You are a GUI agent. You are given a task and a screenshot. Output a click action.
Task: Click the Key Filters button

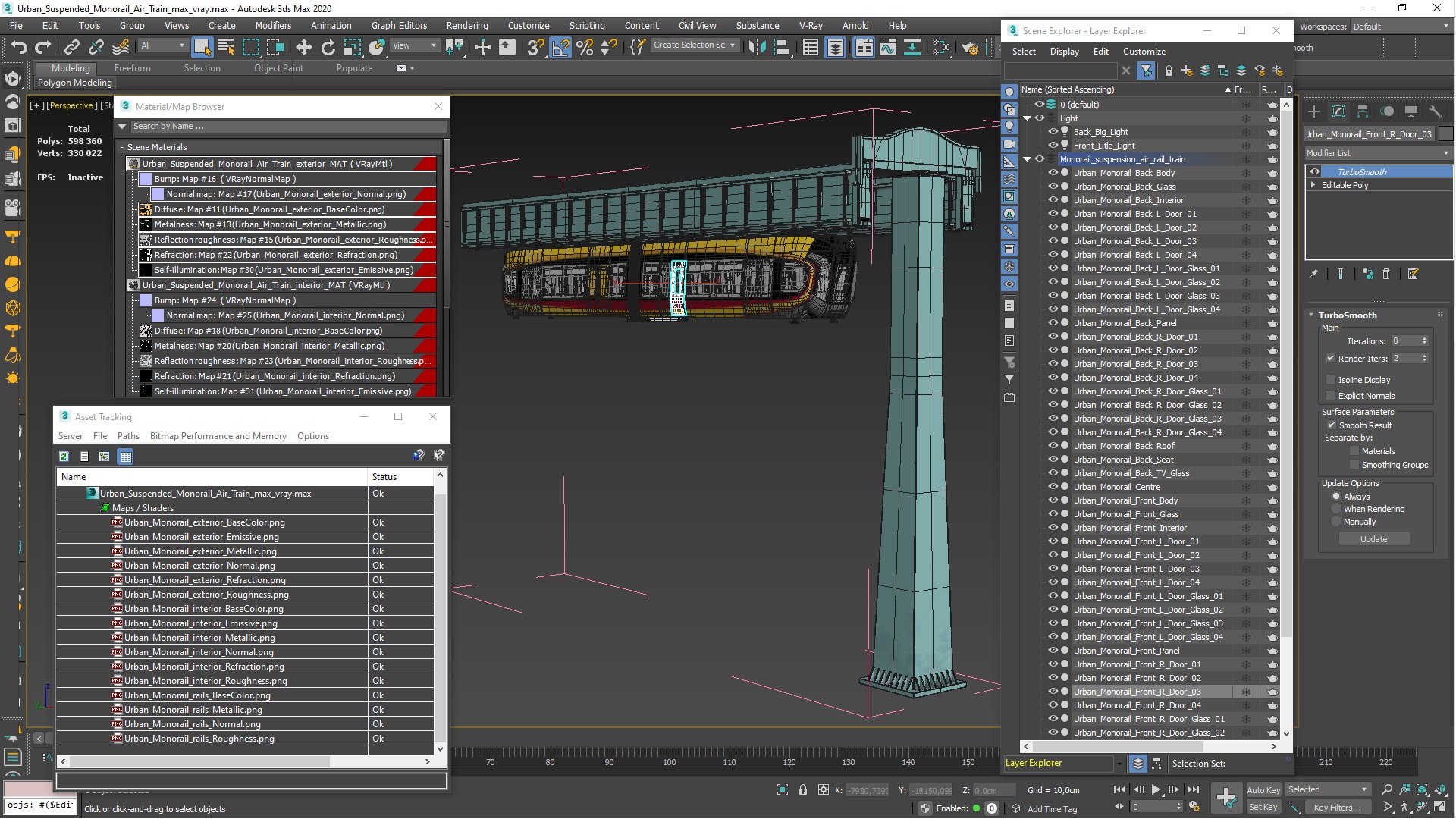(x=1337, y=808)
